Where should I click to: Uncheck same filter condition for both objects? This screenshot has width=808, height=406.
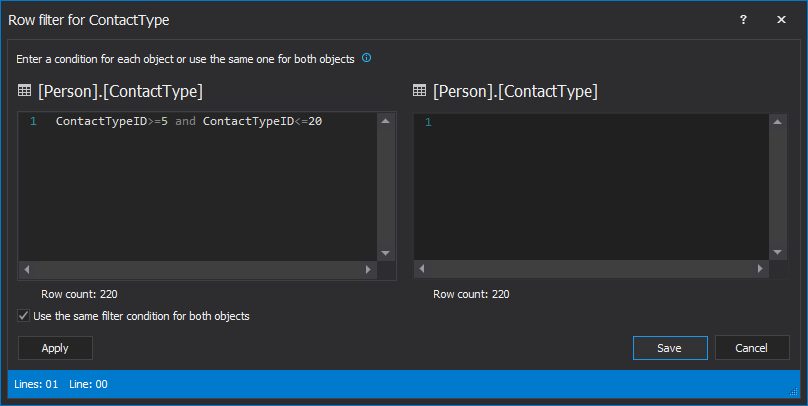click(x=24, y=316)
